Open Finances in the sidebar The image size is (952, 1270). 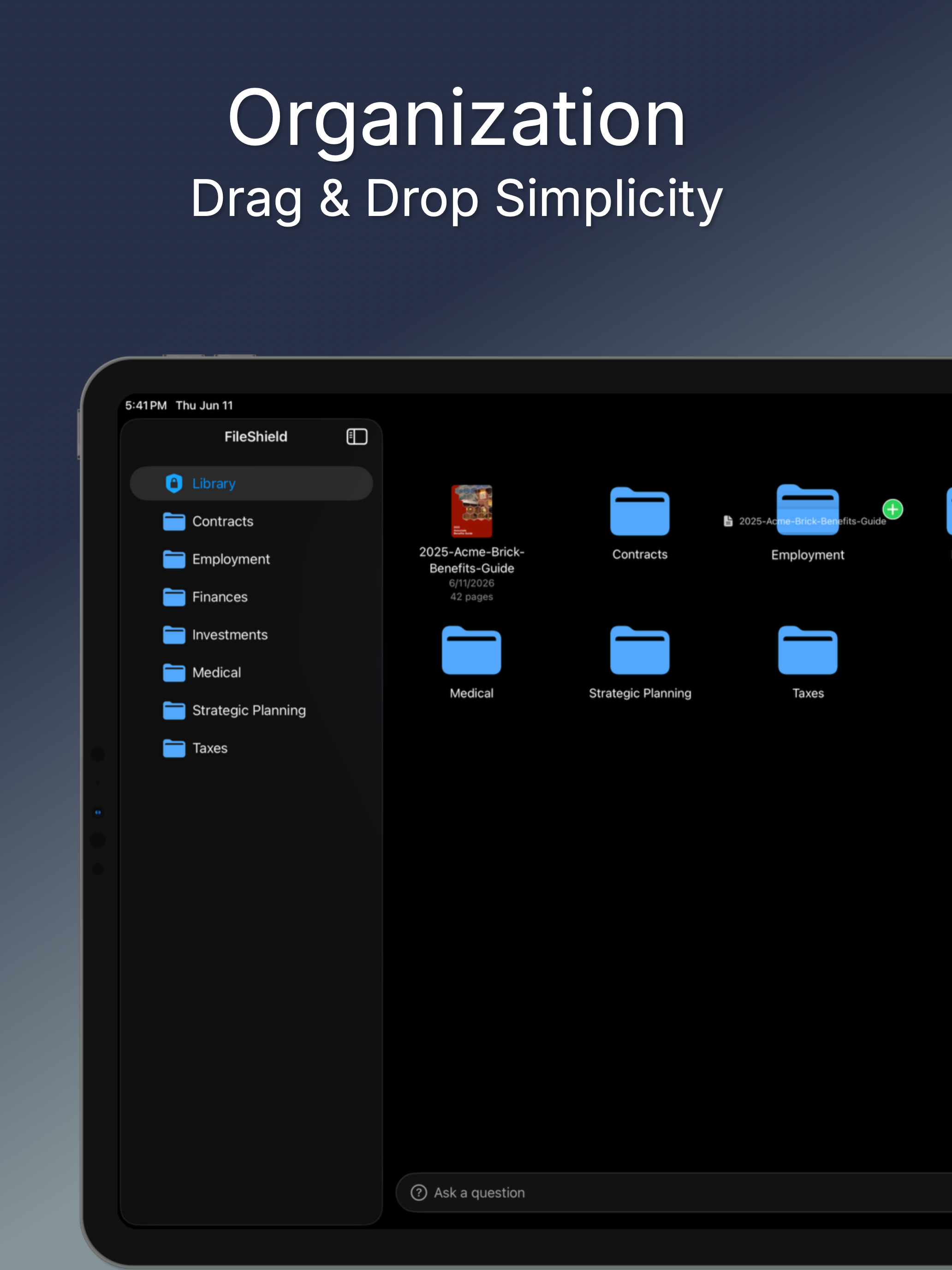coord(251,597)
